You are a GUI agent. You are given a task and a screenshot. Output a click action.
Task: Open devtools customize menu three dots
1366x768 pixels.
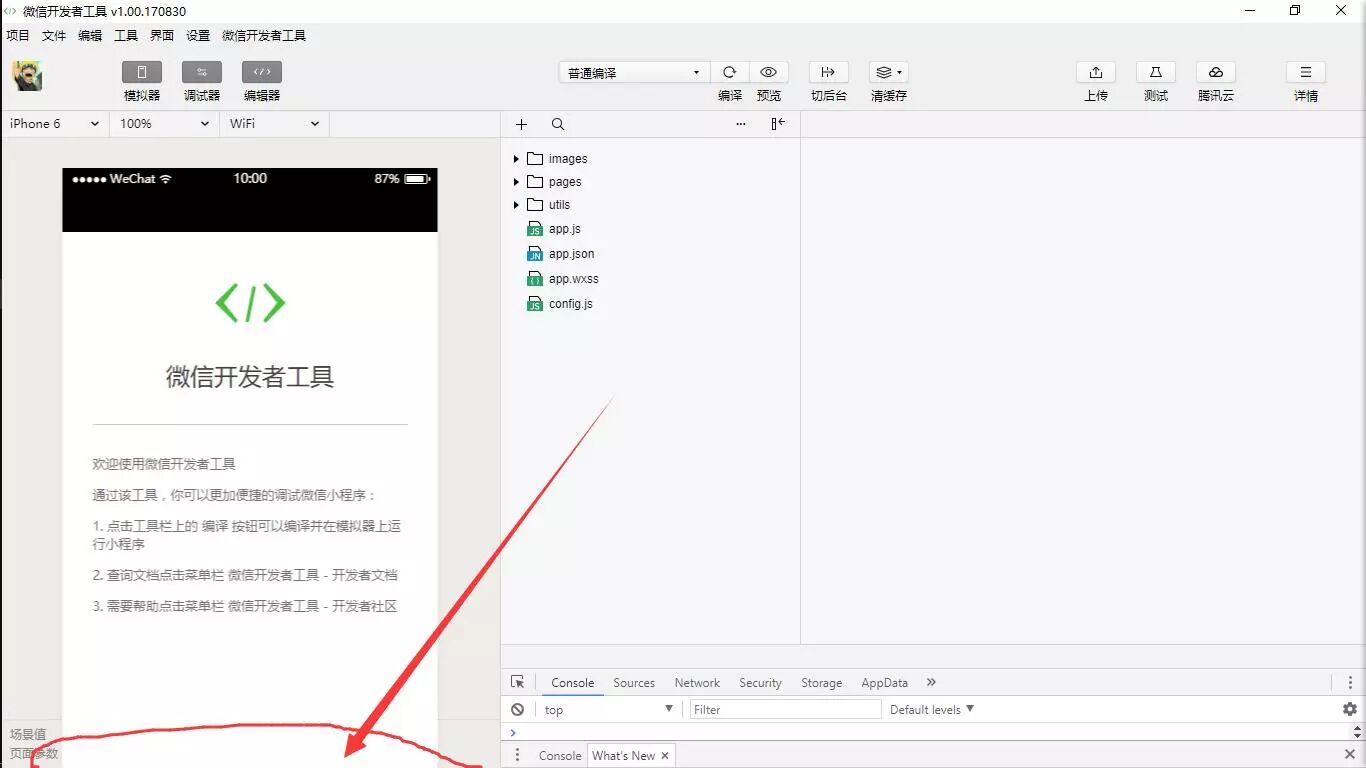1350,682
